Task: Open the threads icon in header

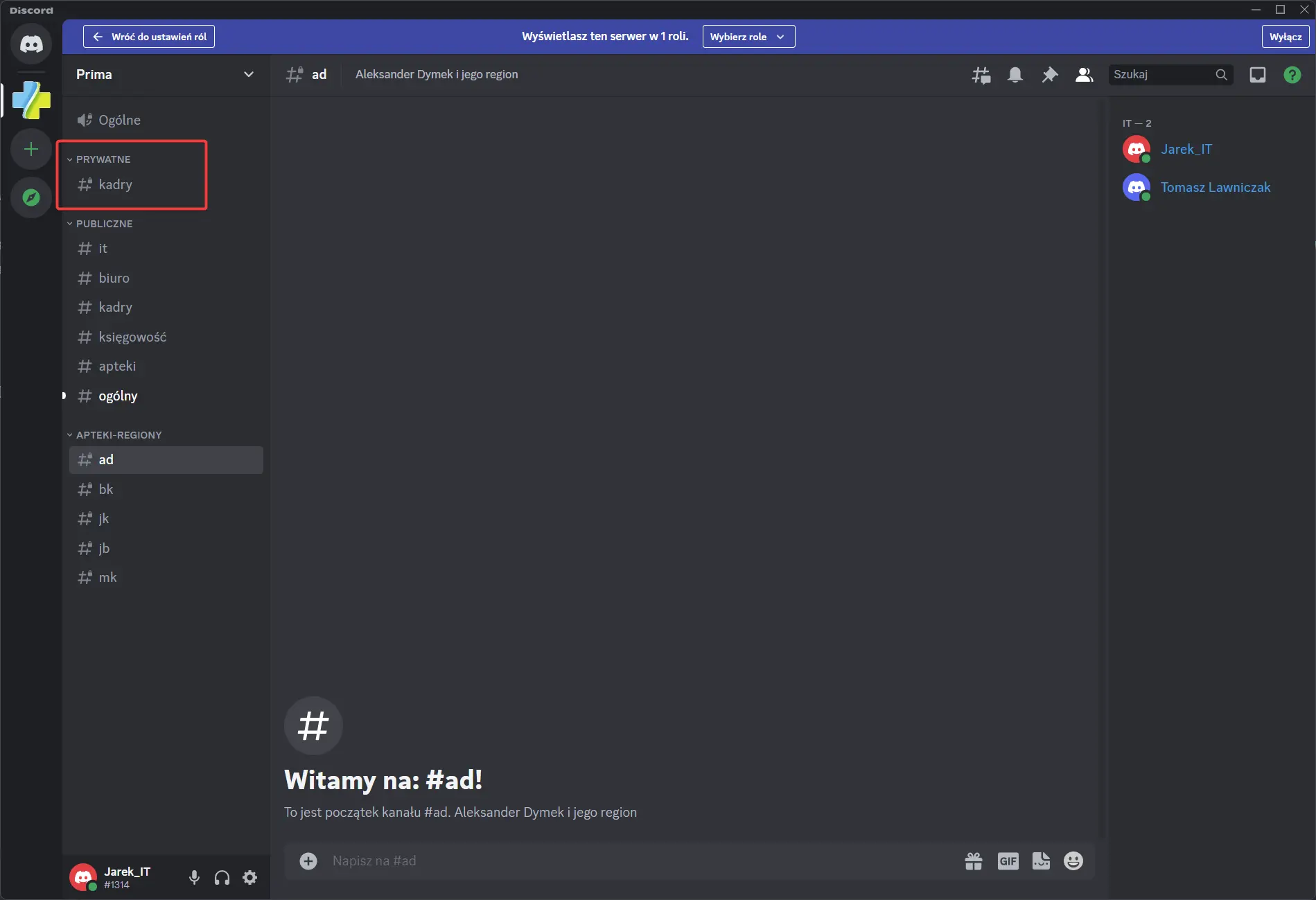Action: pyautogui.click(x=981, y=75)
